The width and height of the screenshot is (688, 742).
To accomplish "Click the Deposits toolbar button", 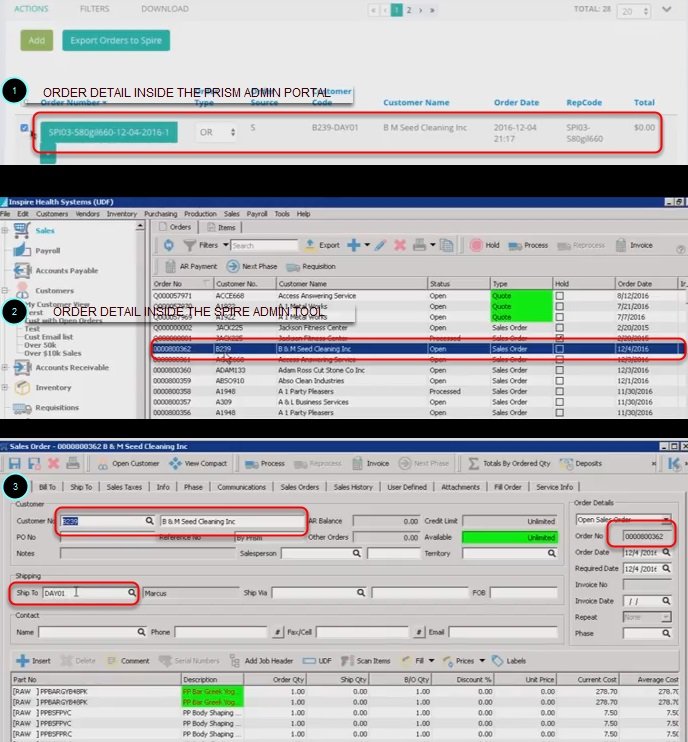I will coord(581,464).
